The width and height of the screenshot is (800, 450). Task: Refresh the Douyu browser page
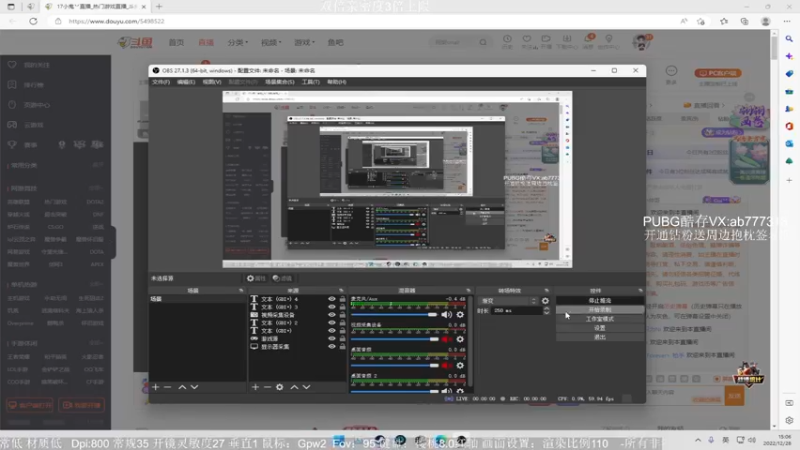(x=33, y=21)
